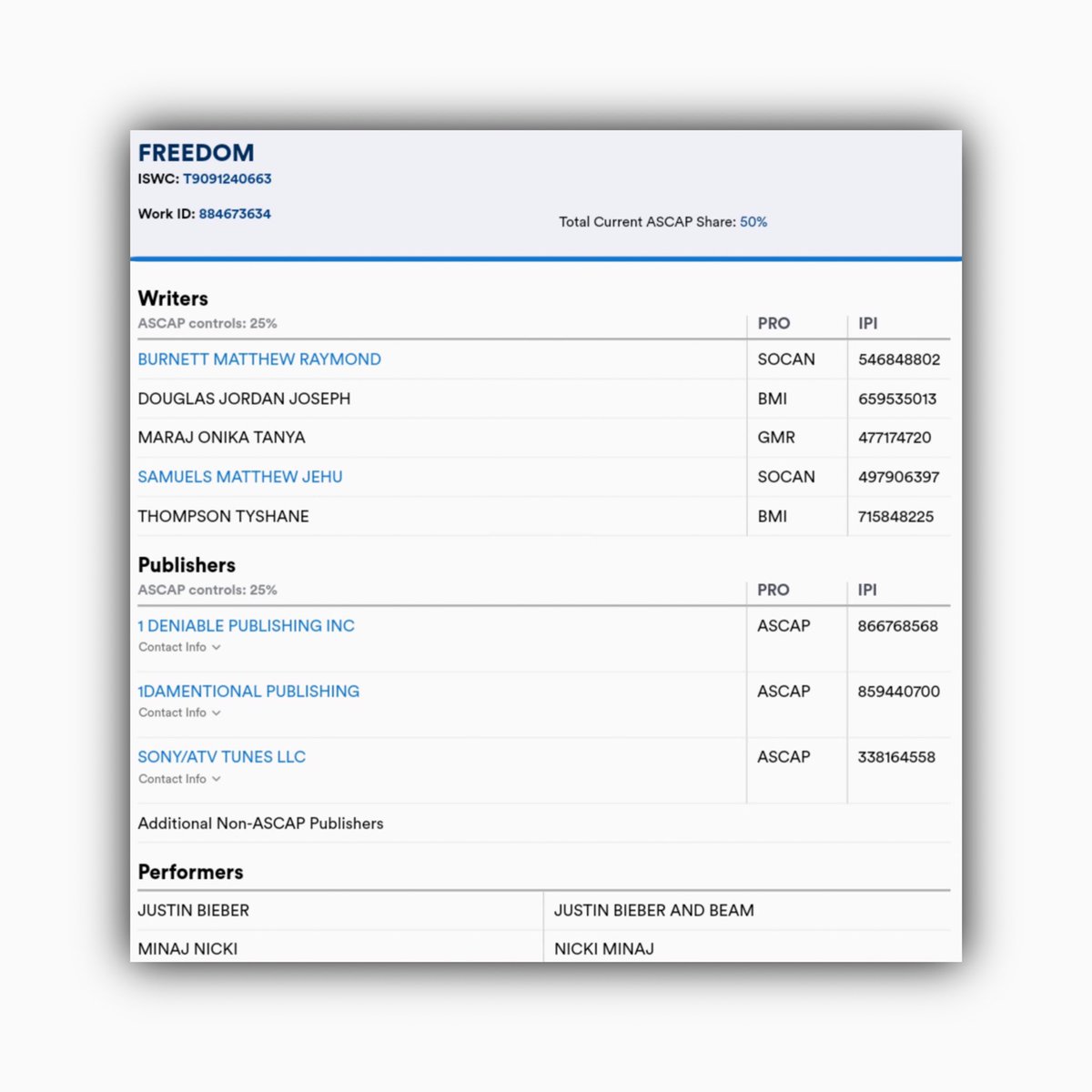Open publisher 1DAMENTIONAL PUBLISHING
1092x1092 pixels.
[248, 692]
